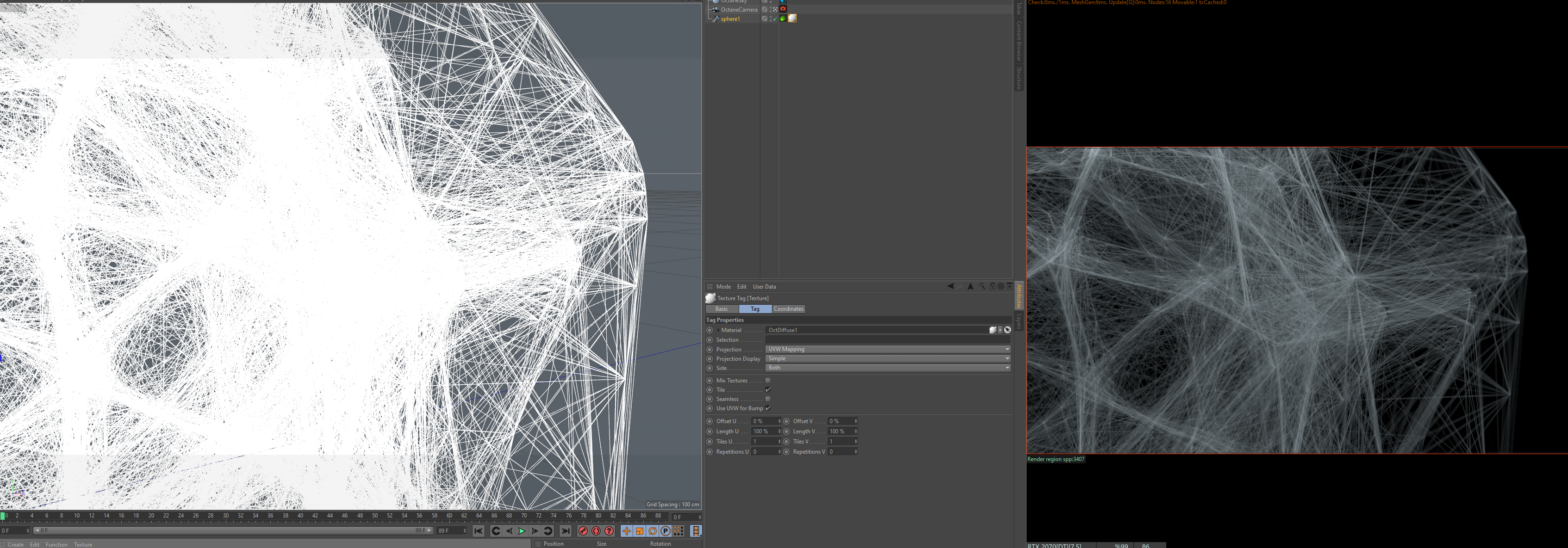
Task: Click the Go to End icon
Action: (x=566, y=531)
